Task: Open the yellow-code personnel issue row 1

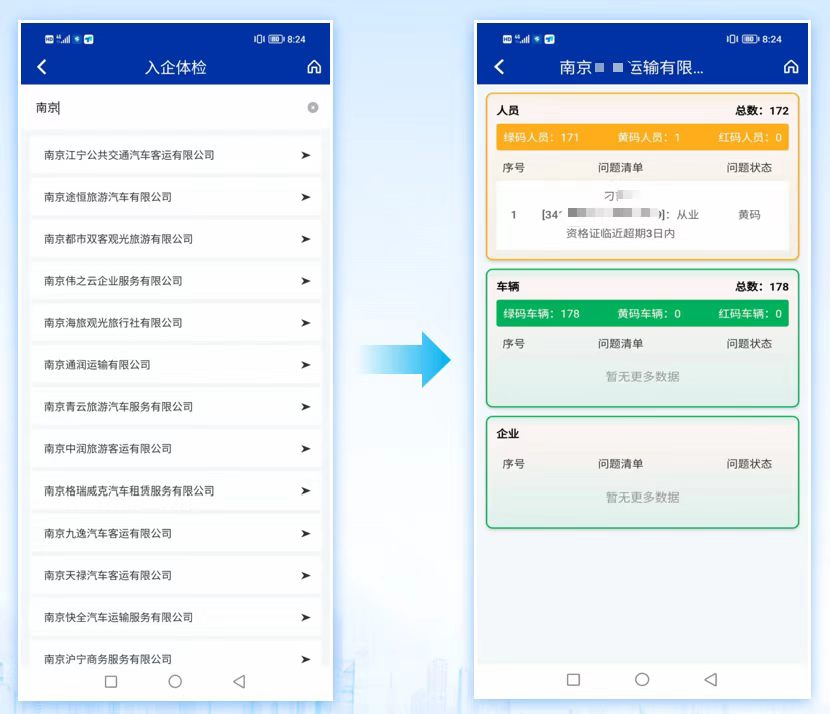Action: [x=642, y=215]
